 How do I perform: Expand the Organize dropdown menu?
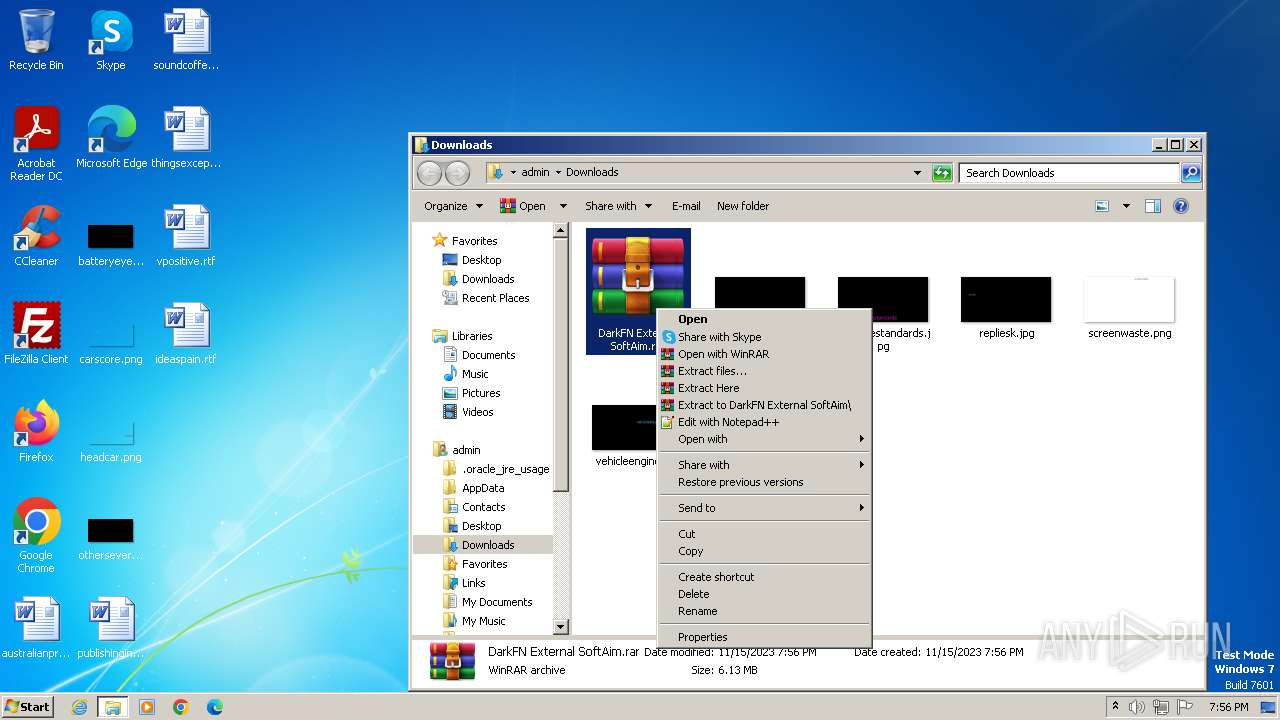(x=453, y=206)
